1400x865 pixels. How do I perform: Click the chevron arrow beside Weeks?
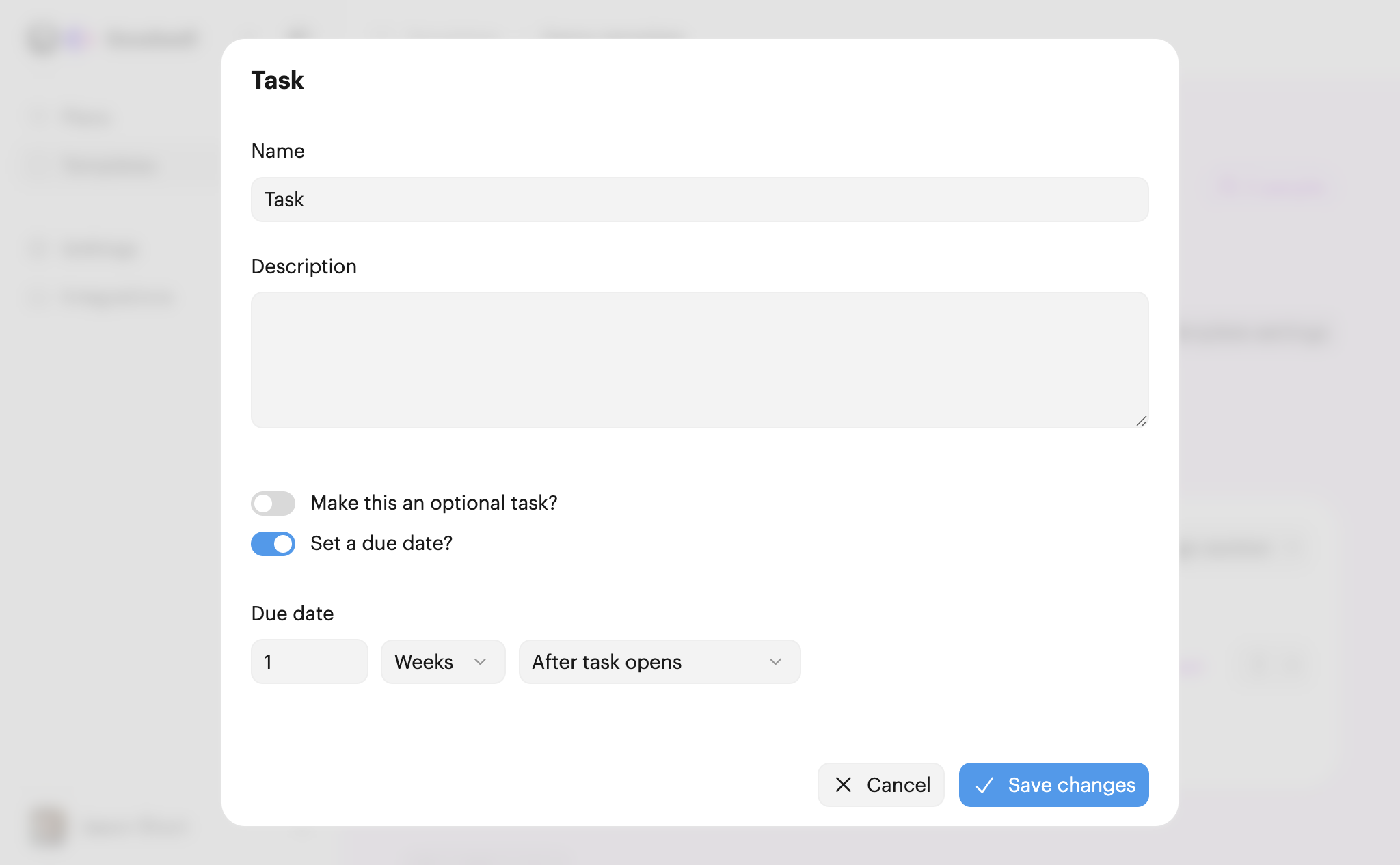(480, 661)
